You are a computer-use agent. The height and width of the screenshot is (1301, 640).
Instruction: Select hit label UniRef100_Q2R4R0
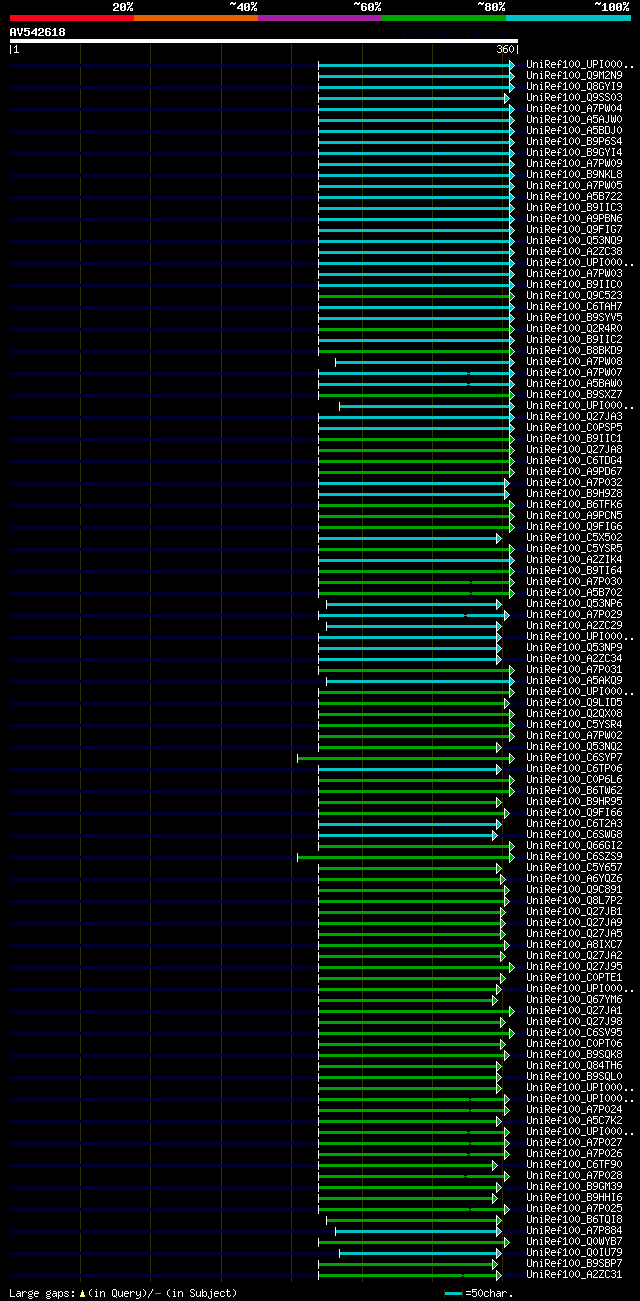574,328
